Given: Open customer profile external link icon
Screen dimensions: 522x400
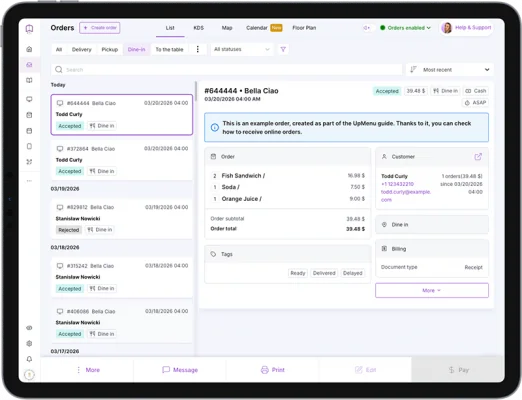Looking at the screenshot, I should point(478,156).
